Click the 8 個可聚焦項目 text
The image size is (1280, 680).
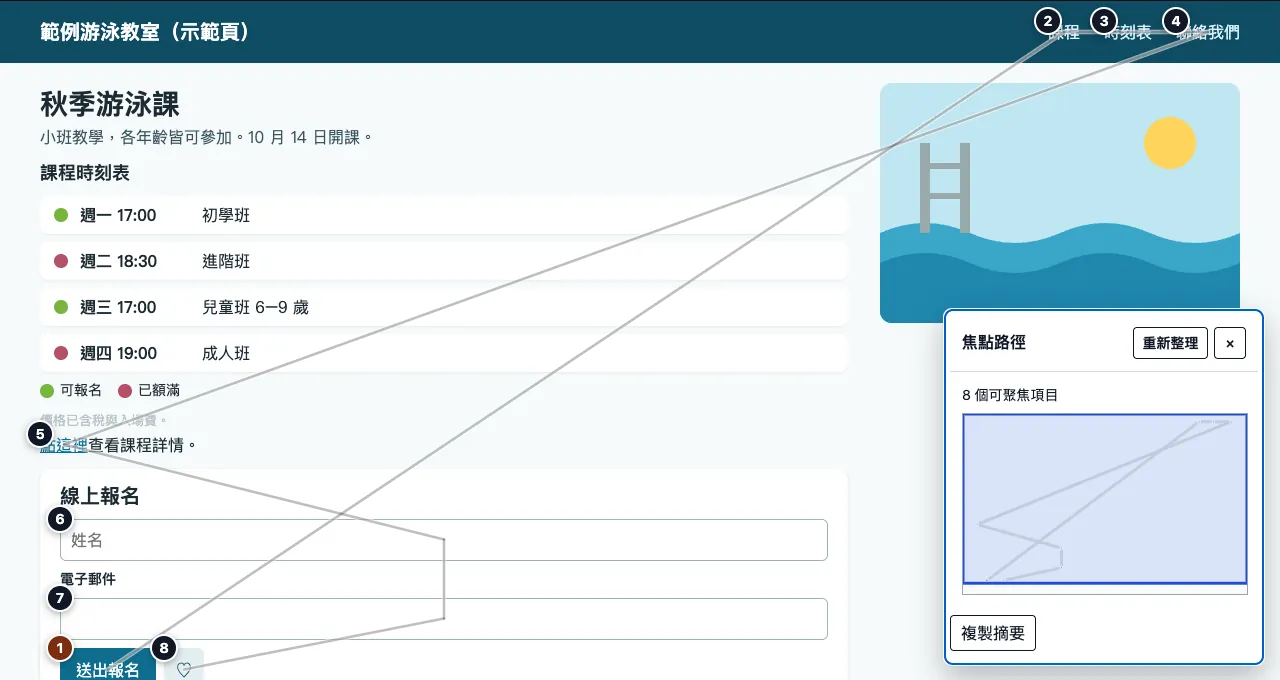pos(1010,395)
